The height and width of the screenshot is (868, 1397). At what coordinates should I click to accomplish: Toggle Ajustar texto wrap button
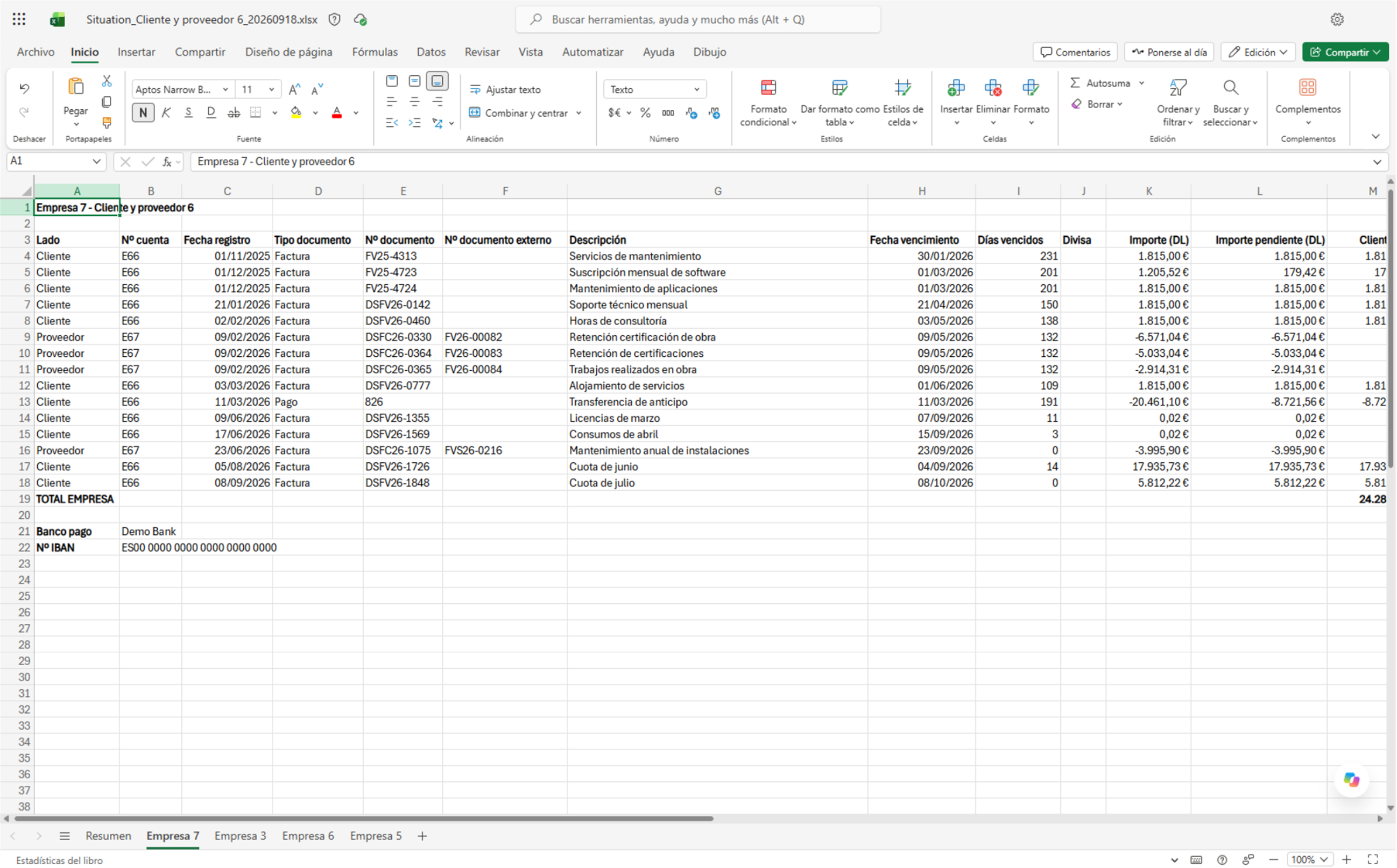505,89
